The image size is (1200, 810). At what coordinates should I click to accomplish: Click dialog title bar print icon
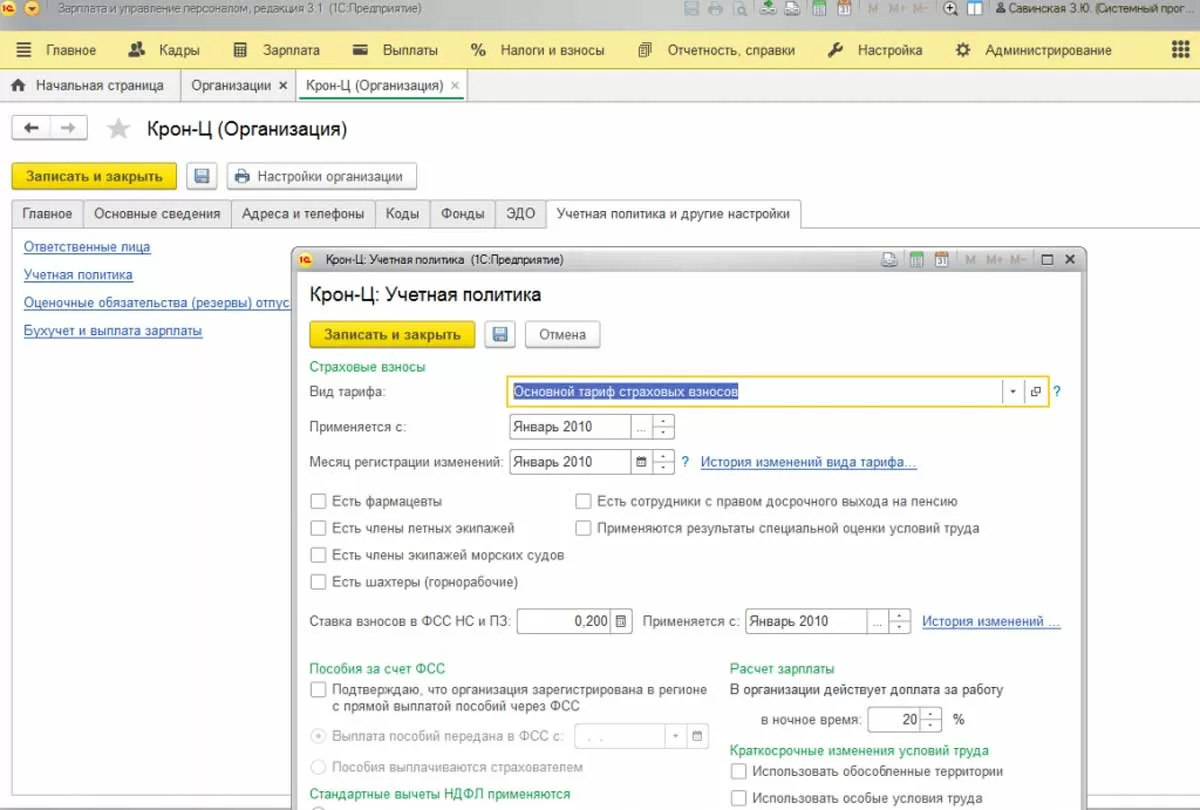point(889,259)
